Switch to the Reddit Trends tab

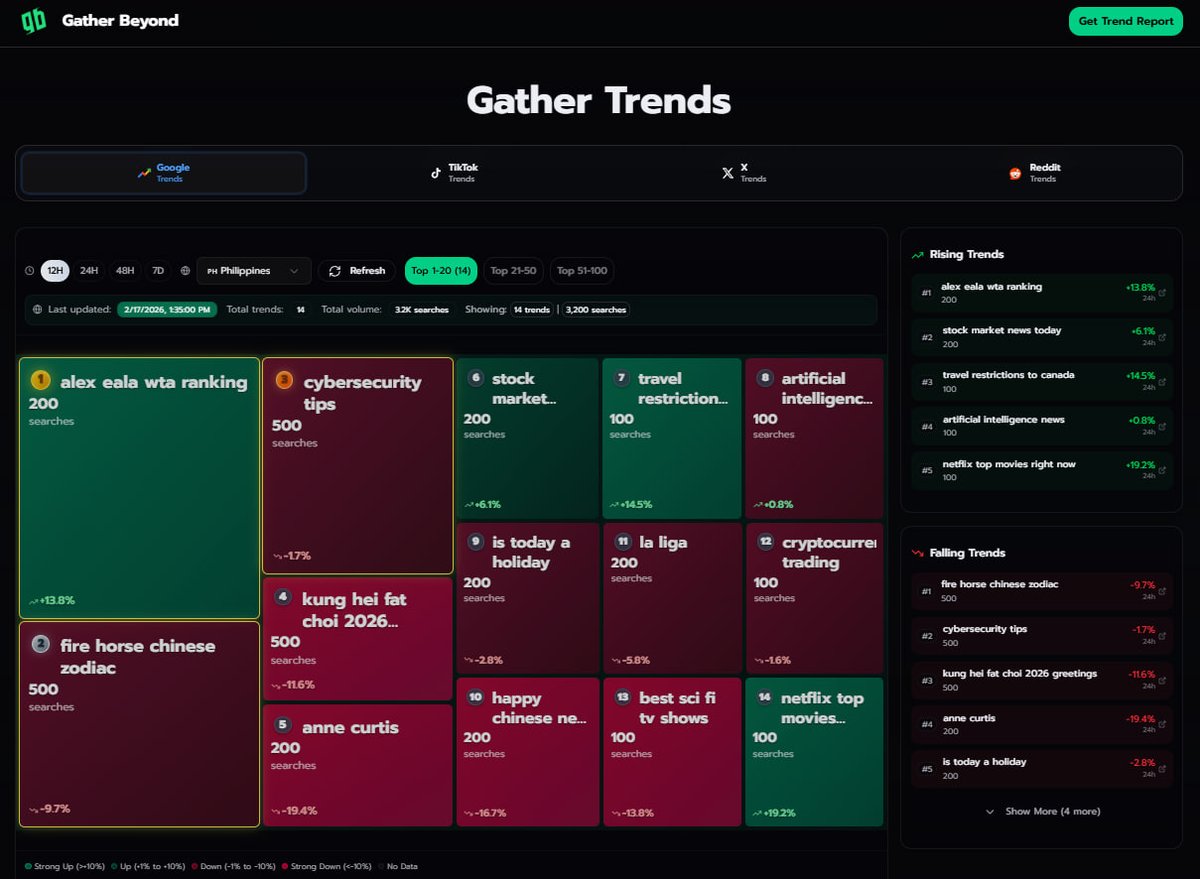[1034, 173]
